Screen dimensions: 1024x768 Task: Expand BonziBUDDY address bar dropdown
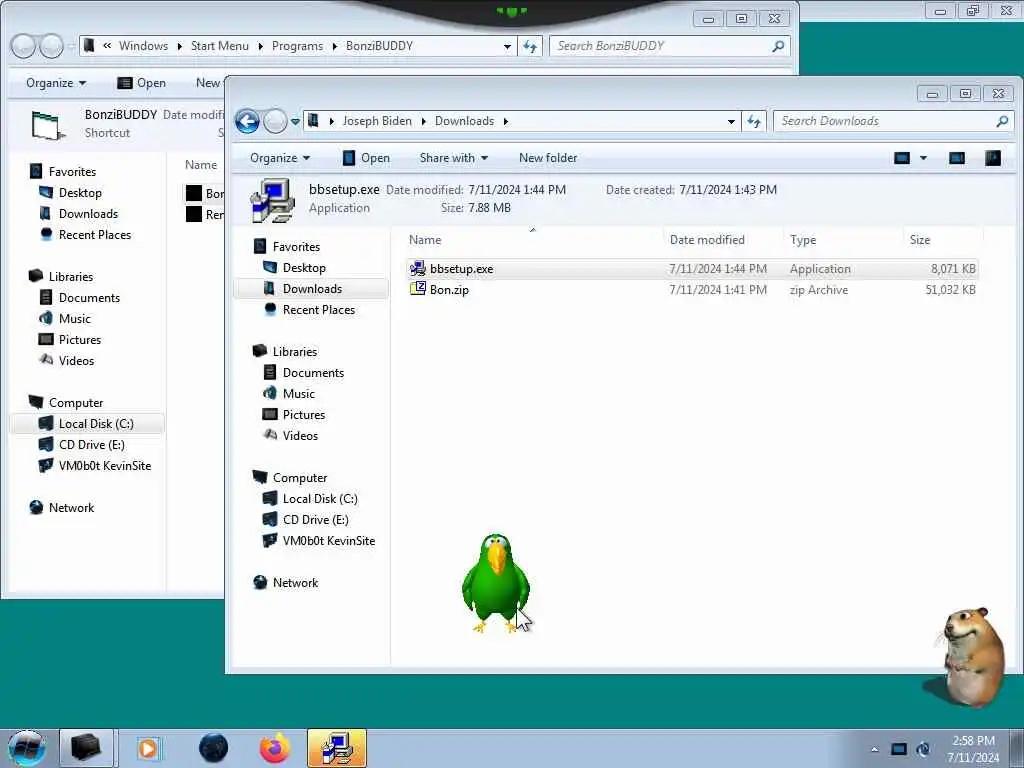[x=507, y=46]
